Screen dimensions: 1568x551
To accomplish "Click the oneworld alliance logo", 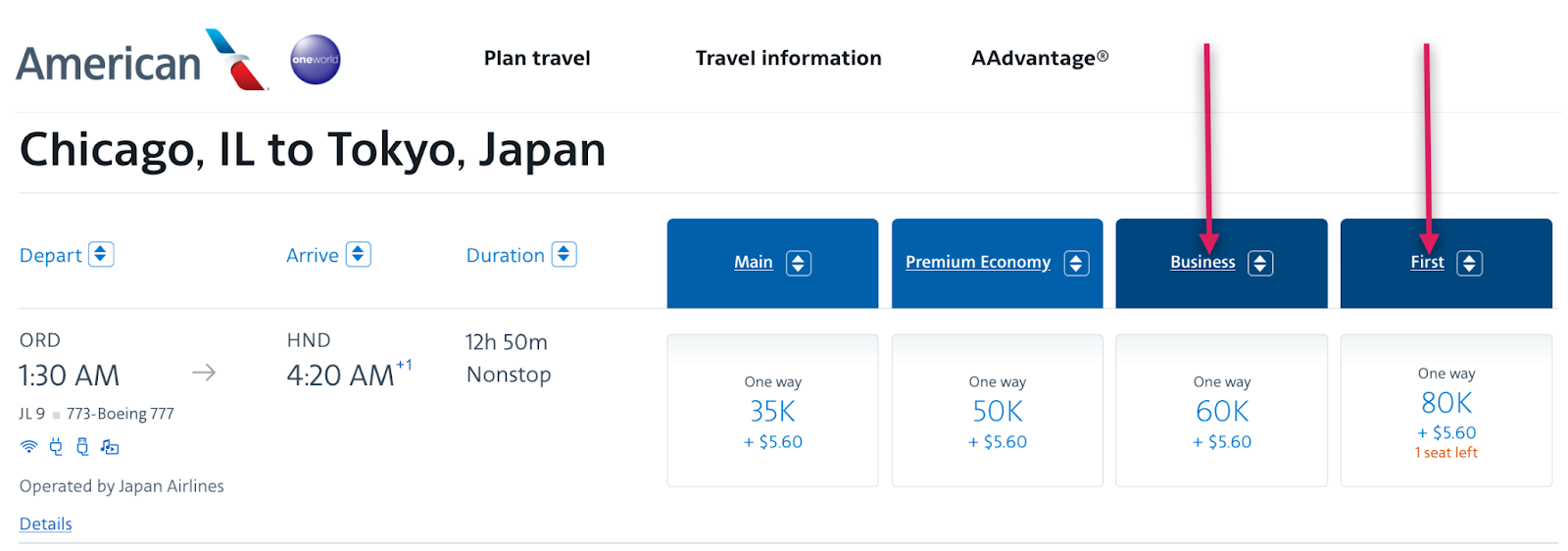I will coord(316,60).
